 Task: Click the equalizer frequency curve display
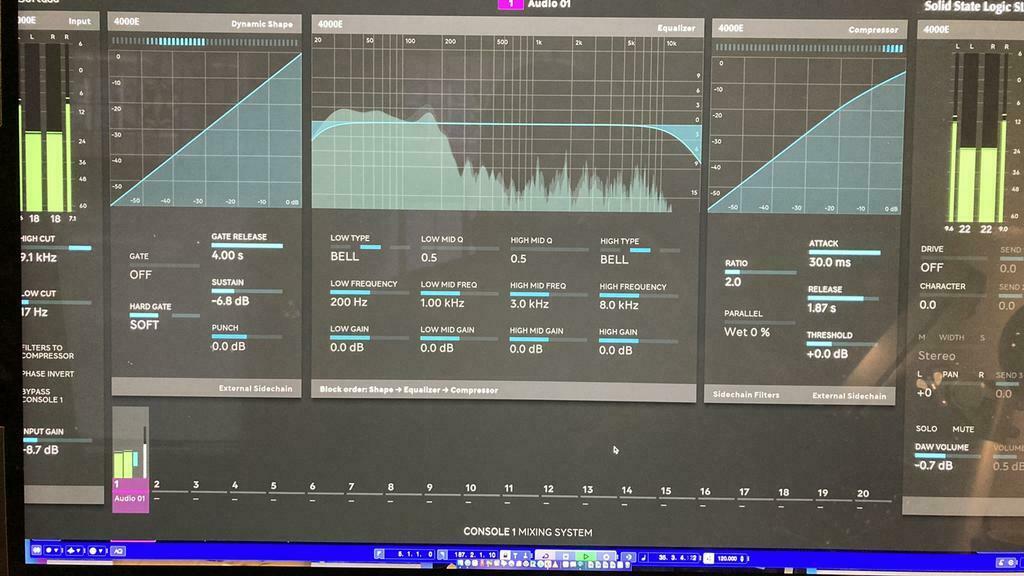click(507, 122)
